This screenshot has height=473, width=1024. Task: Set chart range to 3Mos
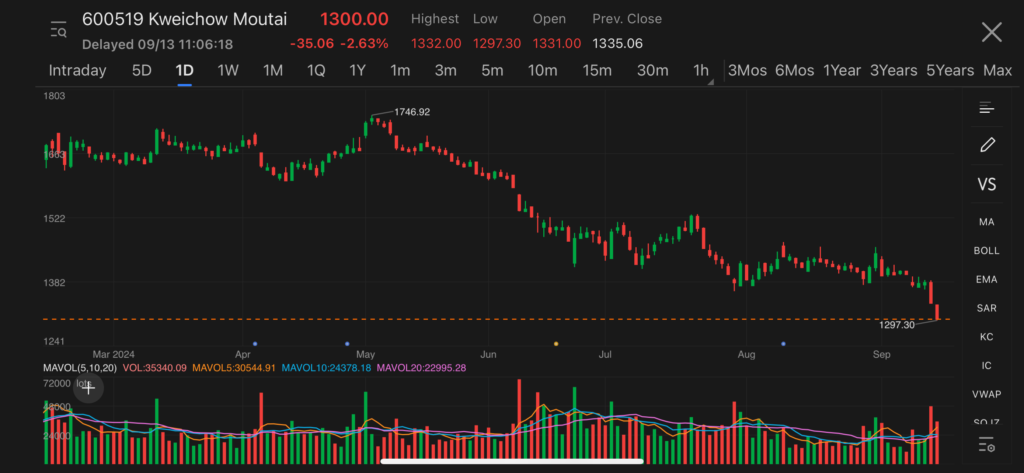747,70
